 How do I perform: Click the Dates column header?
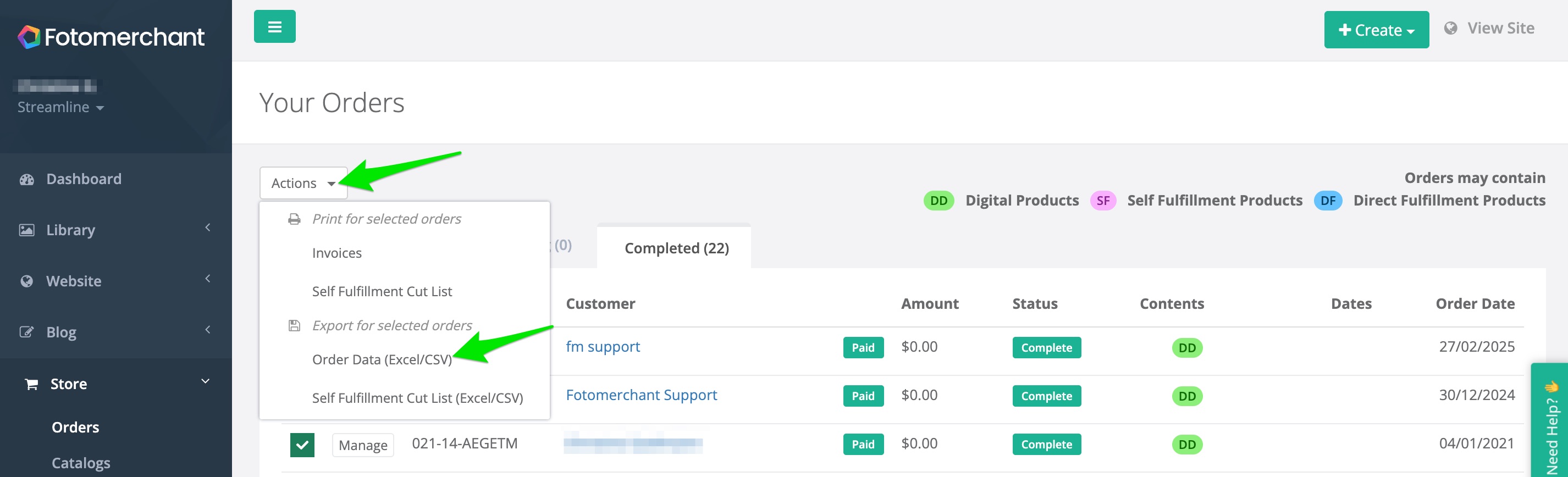1351,303
